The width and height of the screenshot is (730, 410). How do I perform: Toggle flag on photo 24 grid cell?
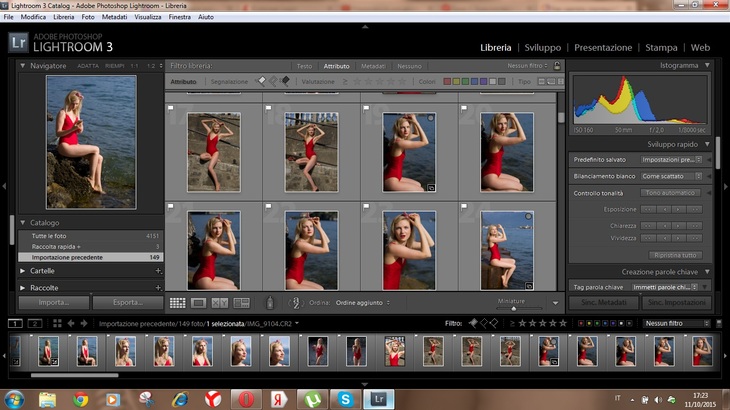(464, 206)
